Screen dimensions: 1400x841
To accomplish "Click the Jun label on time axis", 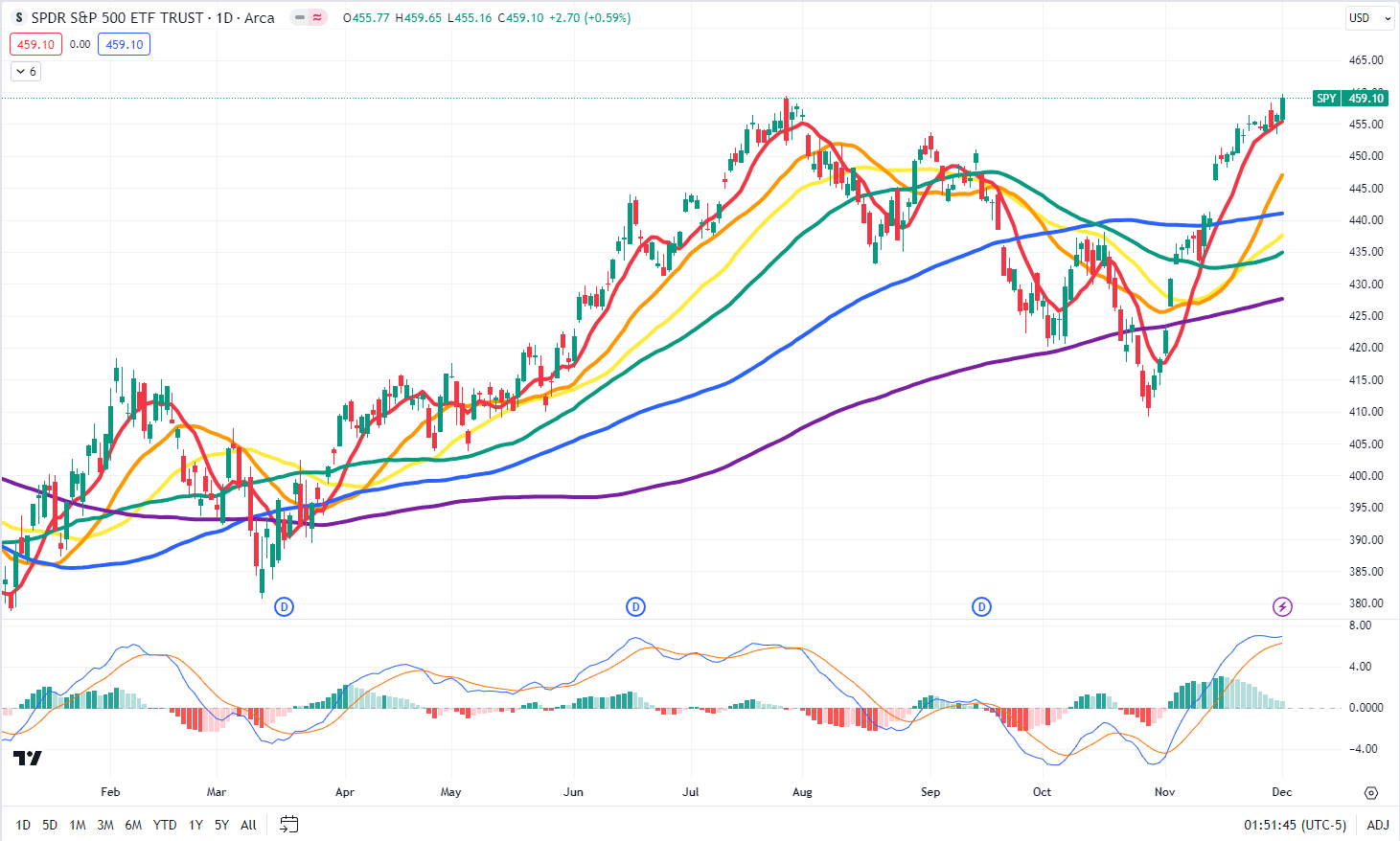I will 573,792.
